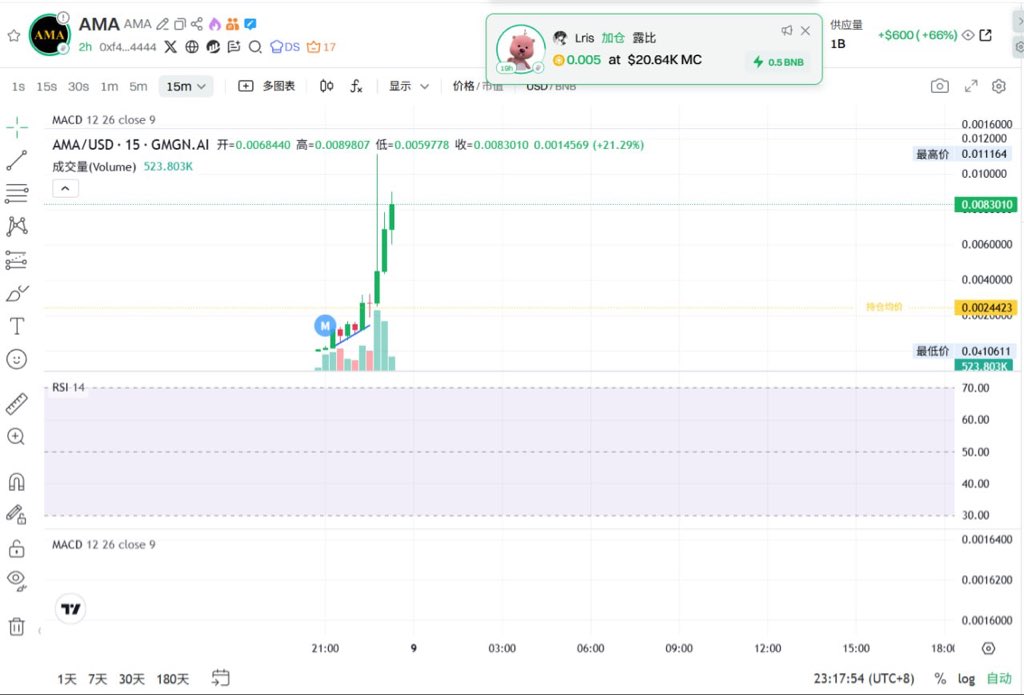
Task: Select the text annotation tool
Action: 17,326
